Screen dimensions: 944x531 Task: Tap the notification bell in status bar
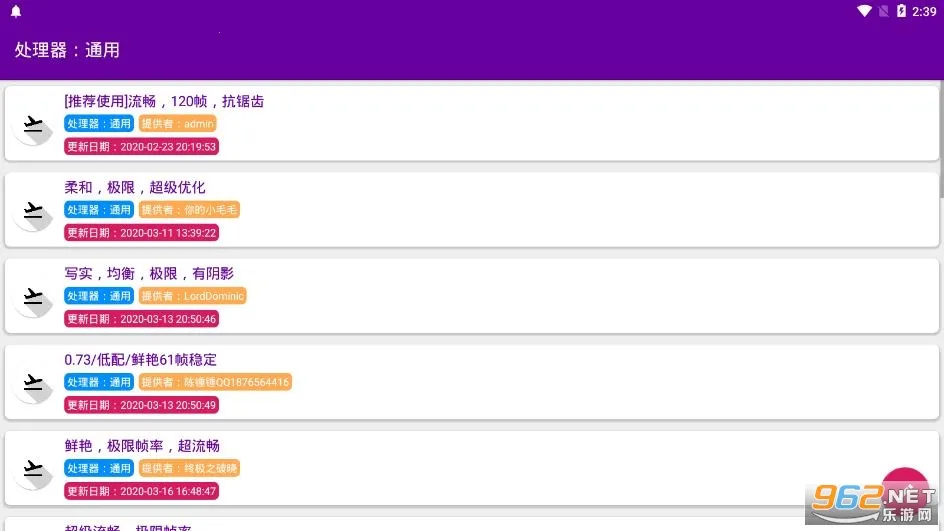(15, 12)
